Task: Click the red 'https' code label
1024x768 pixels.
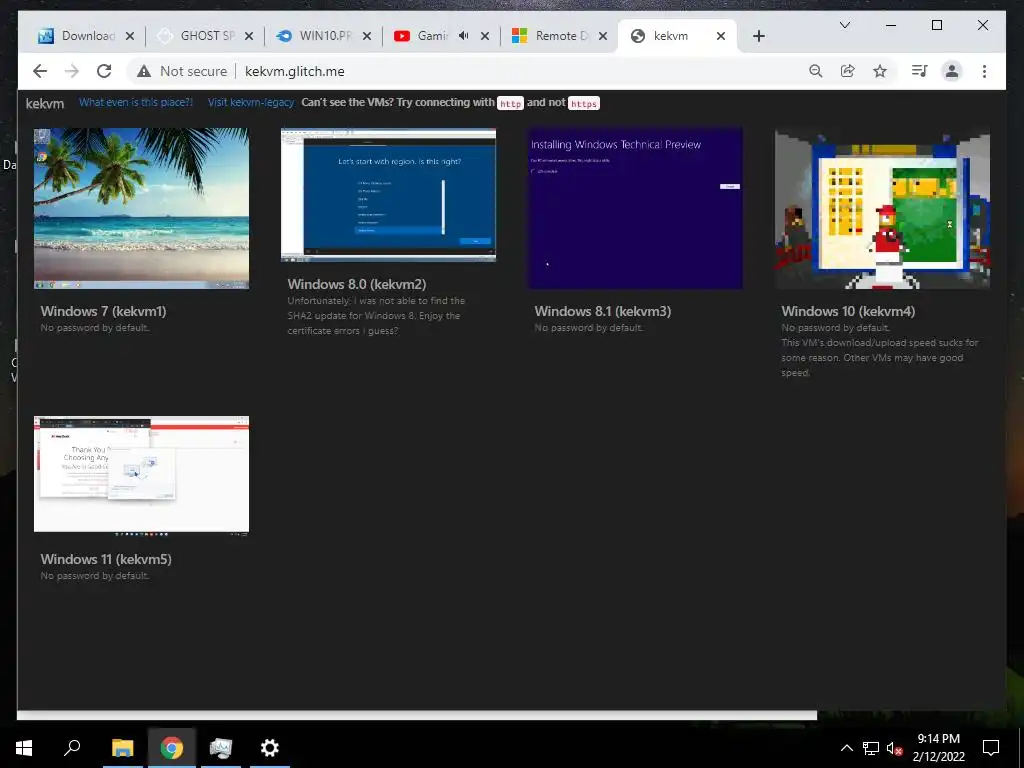Action: pyautogui.click(x=584, y=103)
